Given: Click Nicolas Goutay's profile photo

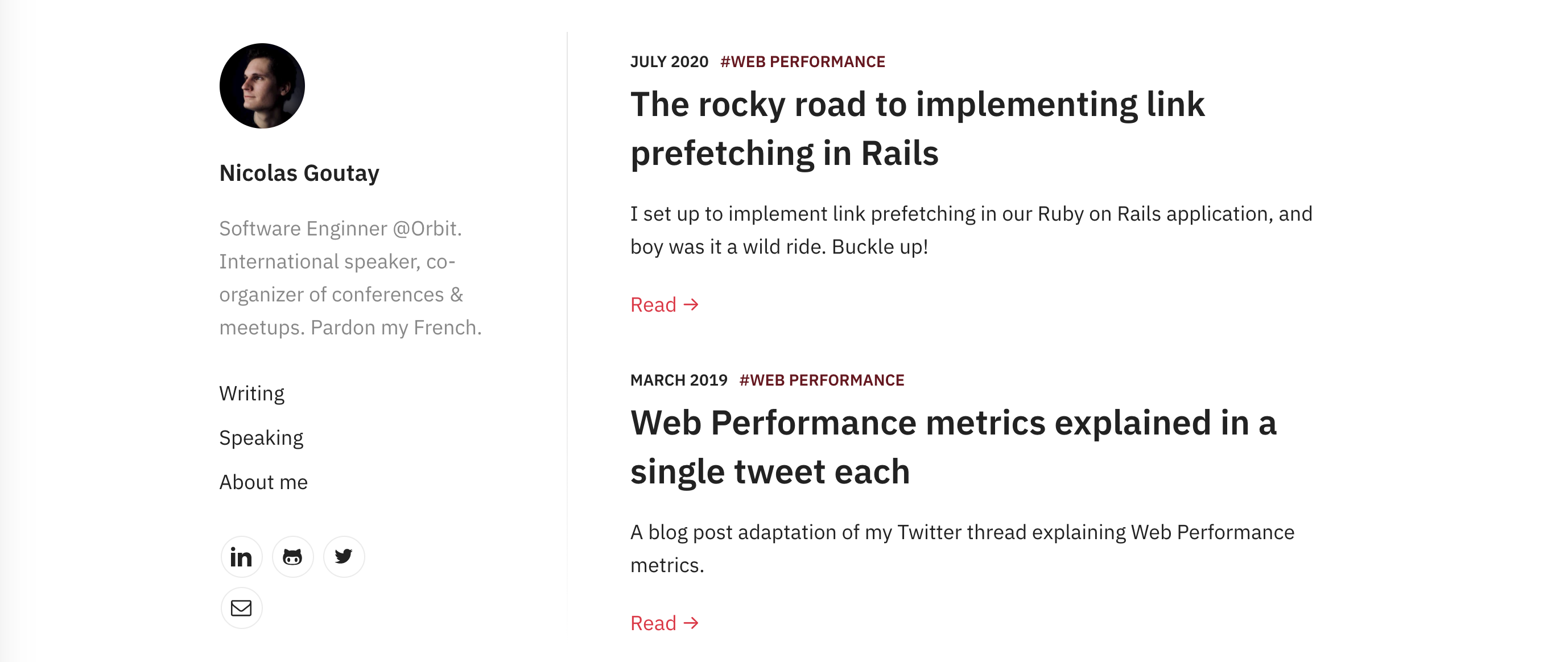Looking at the screenshot, I should point(262,86).
